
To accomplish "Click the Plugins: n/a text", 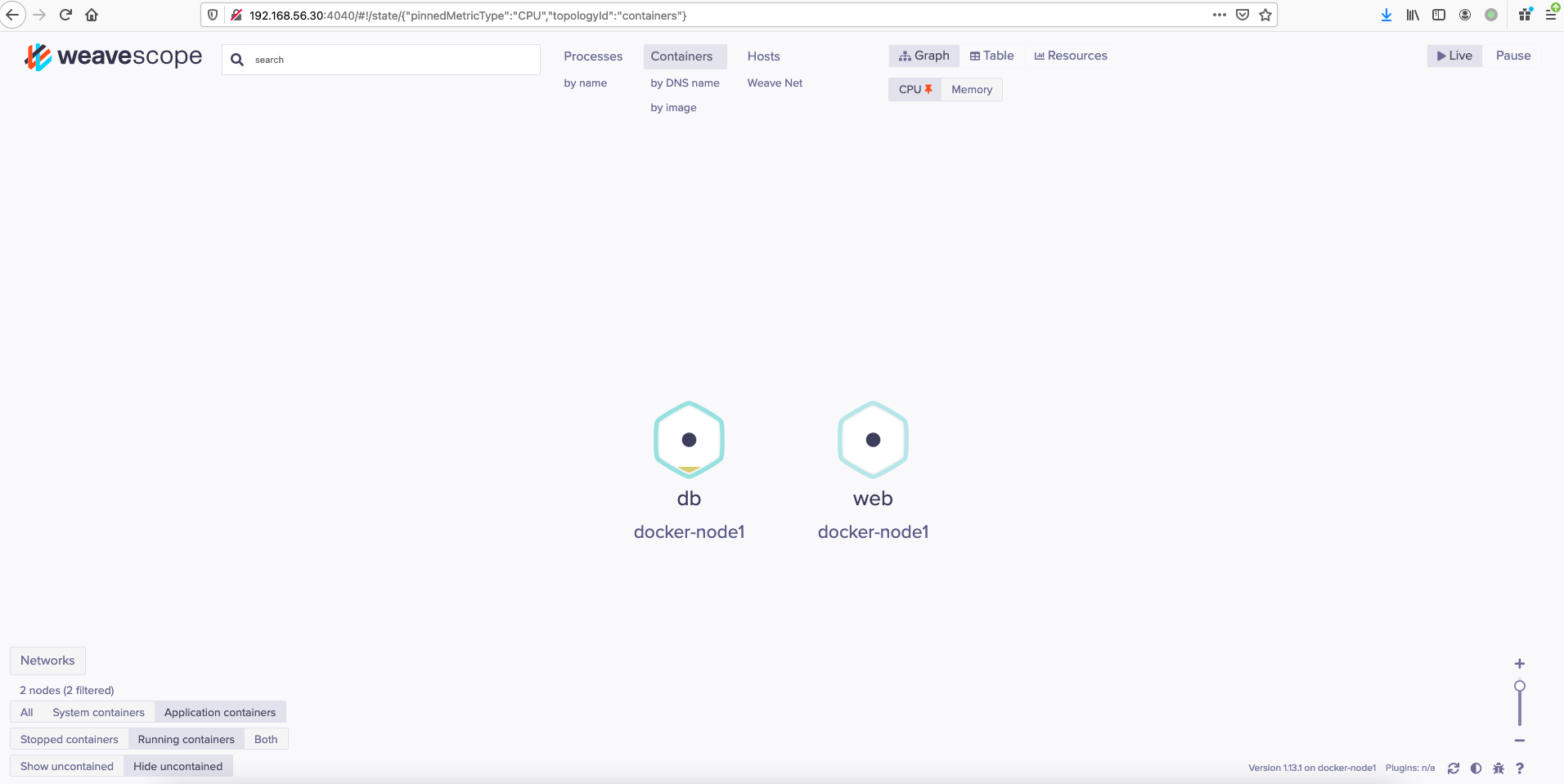I will point(1410,768).
